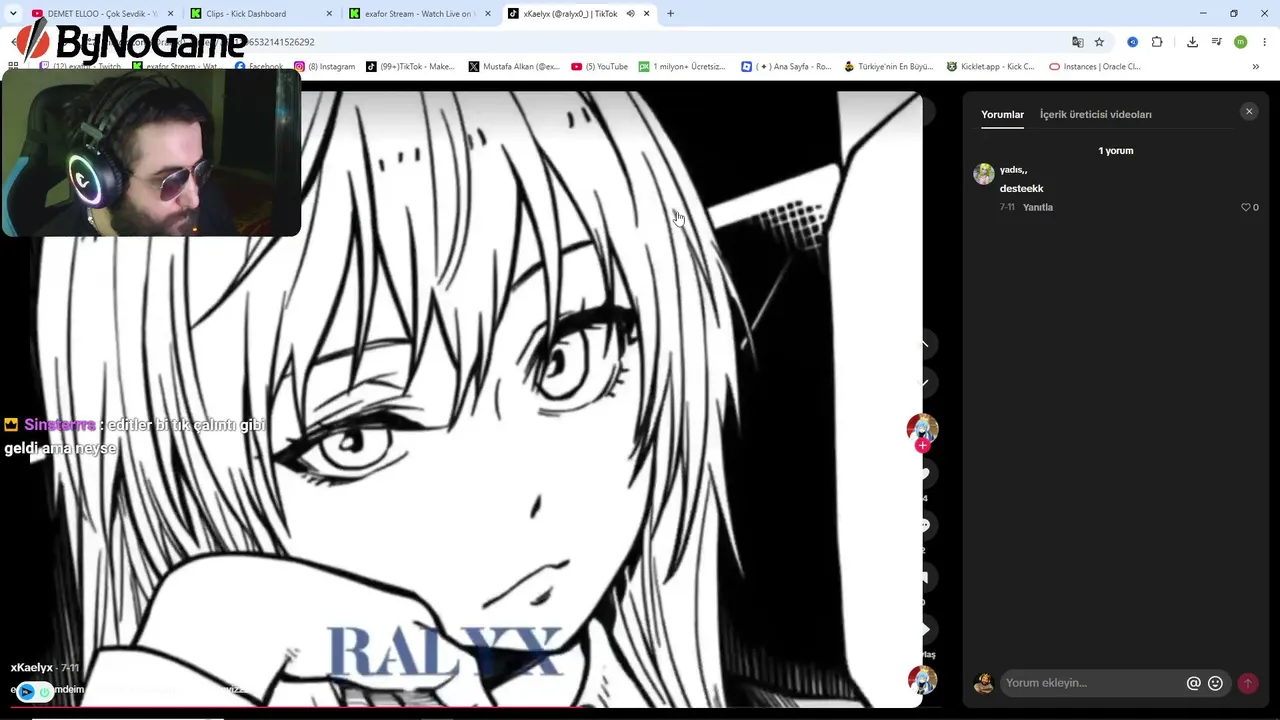Image resolution: width=1280 pixels, height=720 pixels.
Task: Go to the next video with down arrow
Action: (924, 383)
